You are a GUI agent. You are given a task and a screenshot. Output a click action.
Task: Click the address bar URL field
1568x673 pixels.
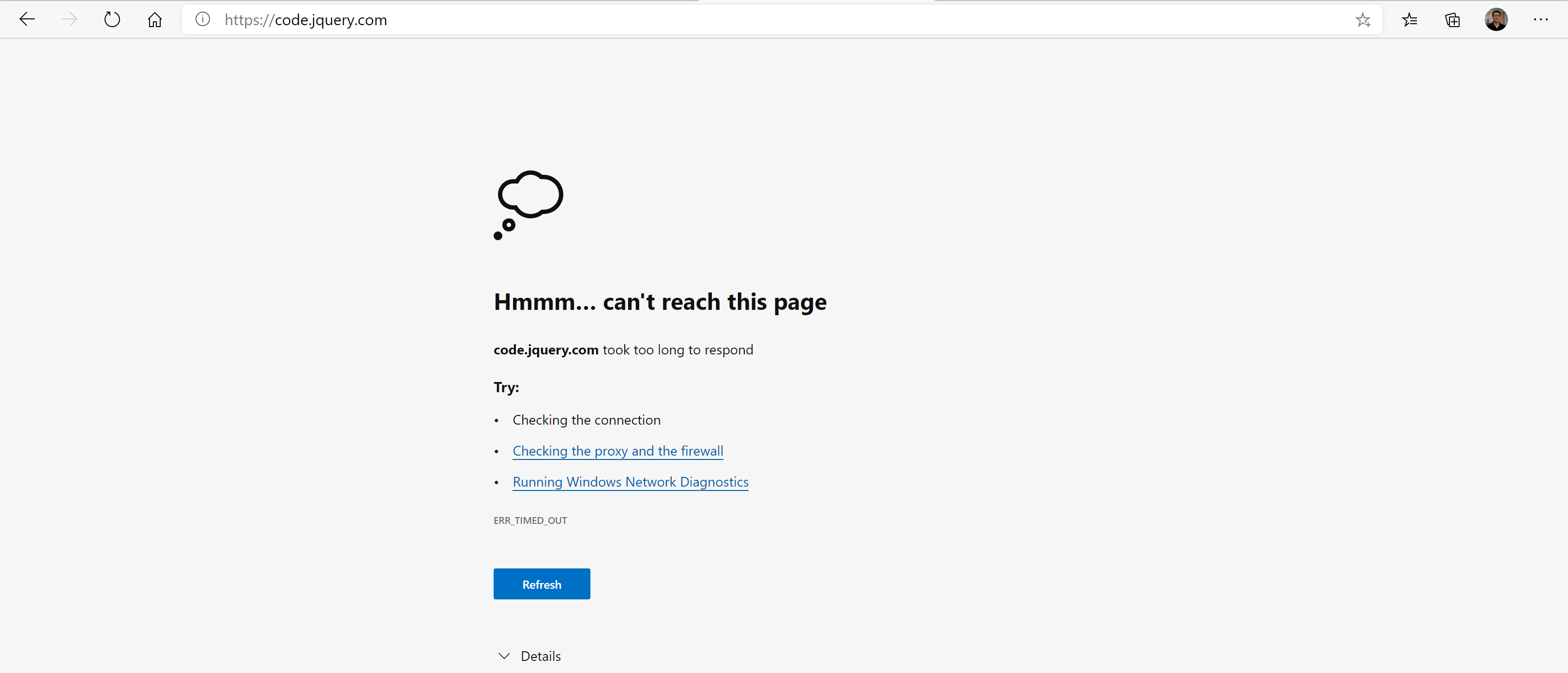click(x=730, y=19)
